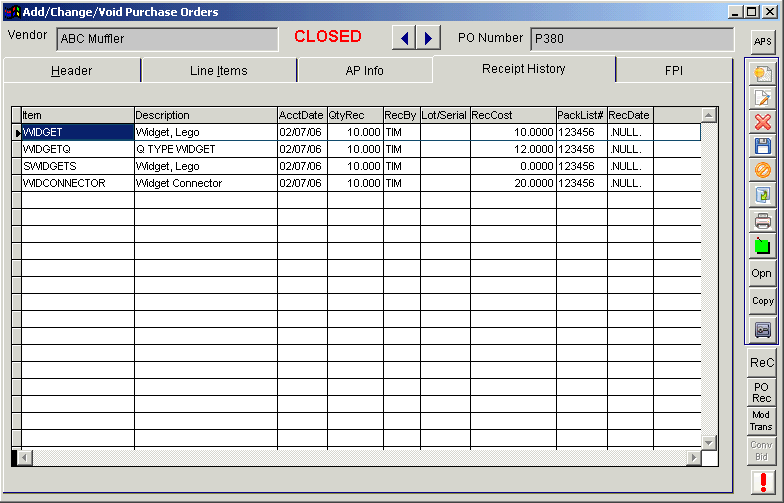Switch to the Header tab
The height and width of the screenshot is (503, 784).
tap(72, 70)
